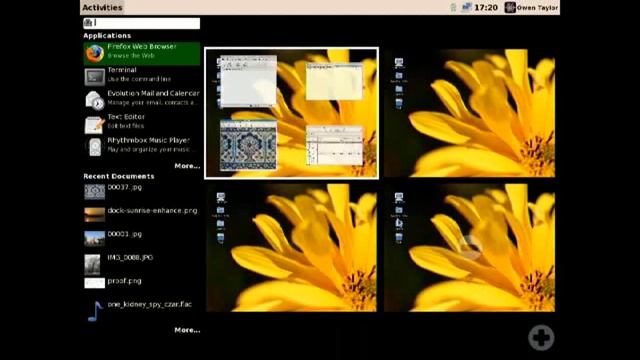
Task: Click Trash desktop icon in bottom-left workspace
Action: tap(221, 238)
